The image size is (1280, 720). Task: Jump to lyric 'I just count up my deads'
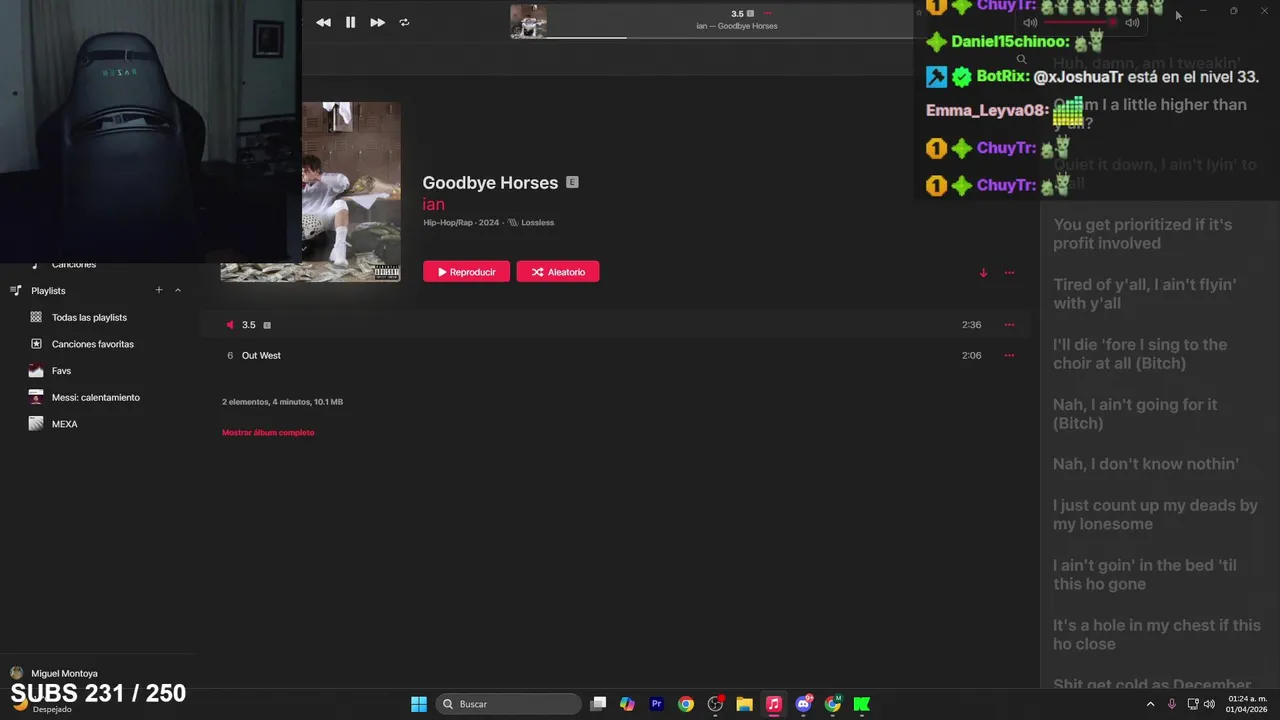1155,514
